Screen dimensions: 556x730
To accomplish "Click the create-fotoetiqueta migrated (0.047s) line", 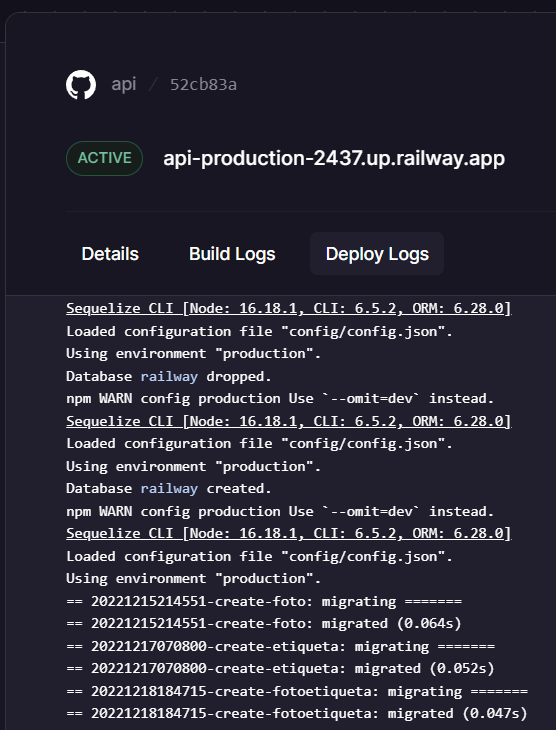I will 297,713.
